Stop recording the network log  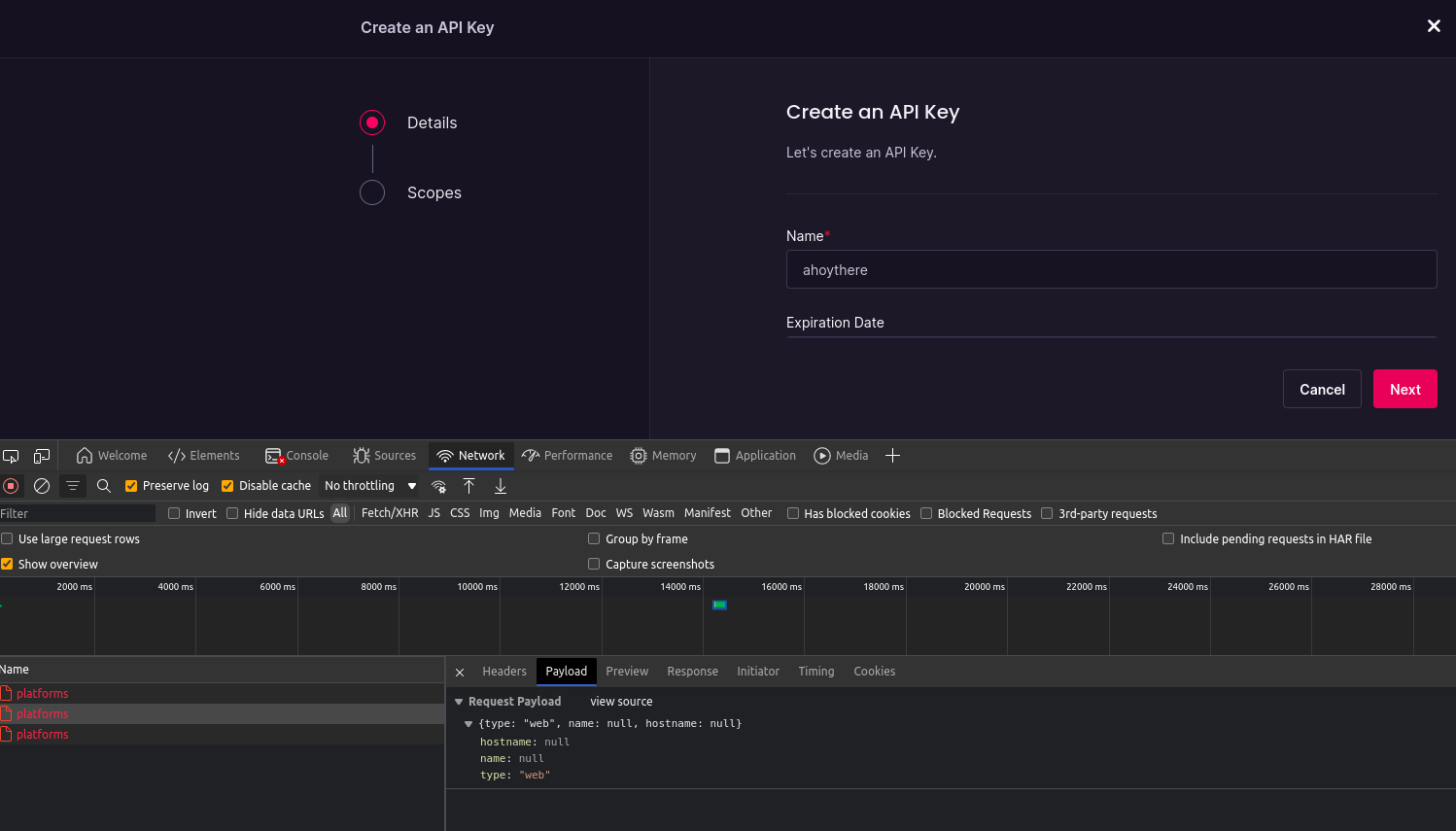[11, 485]
